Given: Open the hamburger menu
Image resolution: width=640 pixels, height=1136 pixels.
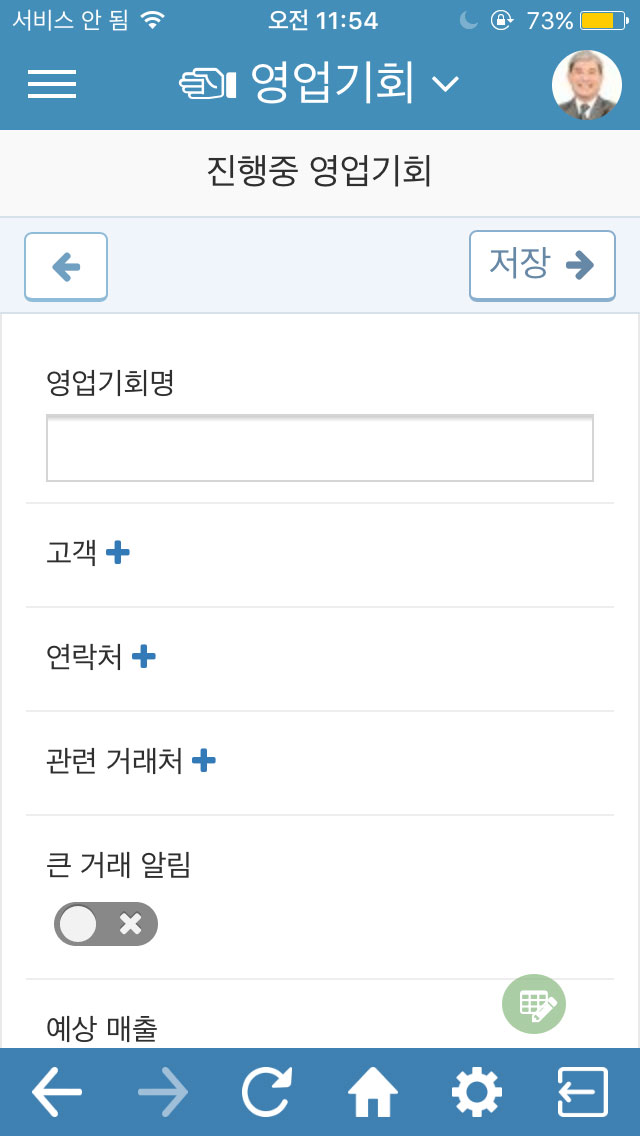Looking at the screenshot, I should pyautogui.click(x=52, y=84).
